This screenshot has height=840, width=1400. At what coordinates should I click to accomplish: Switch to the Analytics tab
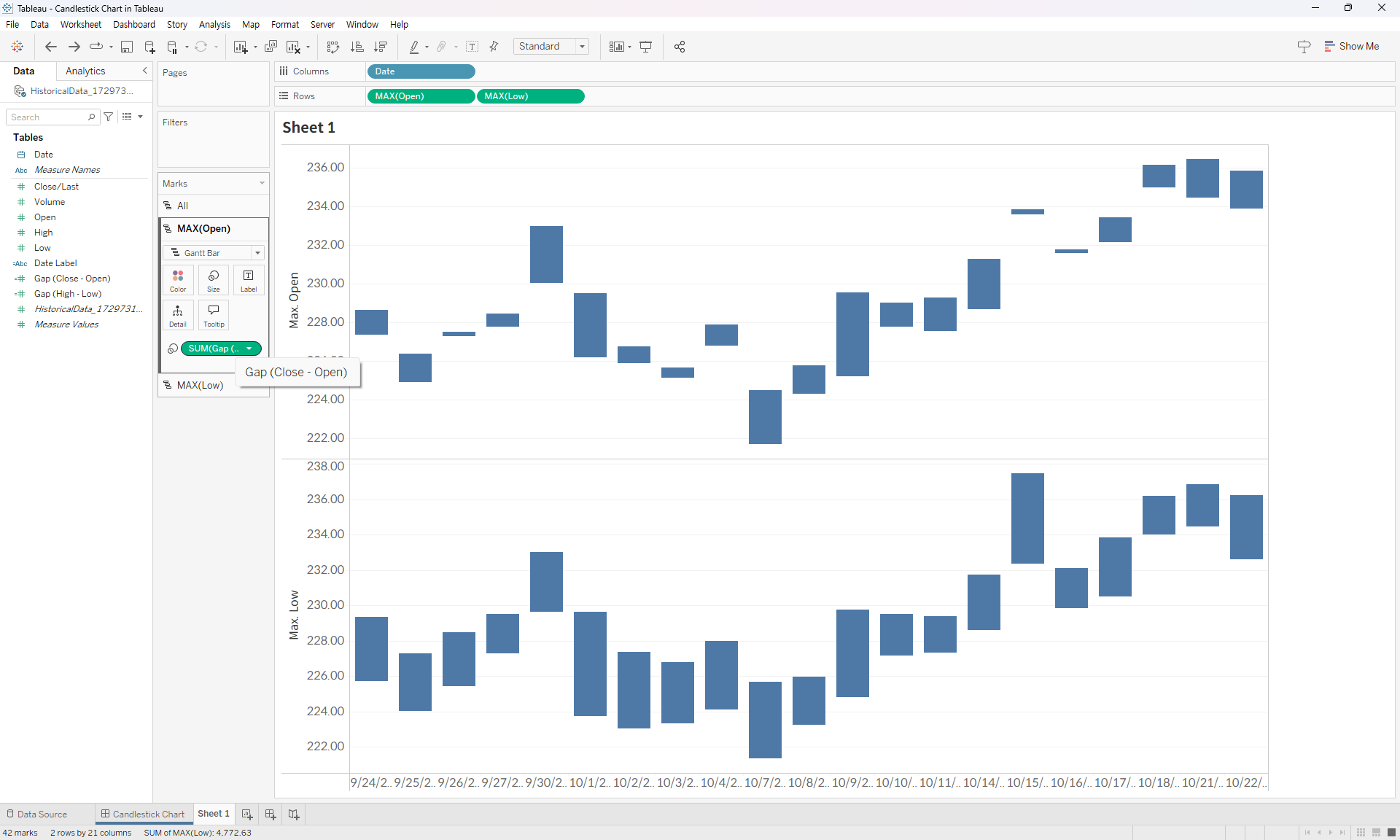(85, 71)
